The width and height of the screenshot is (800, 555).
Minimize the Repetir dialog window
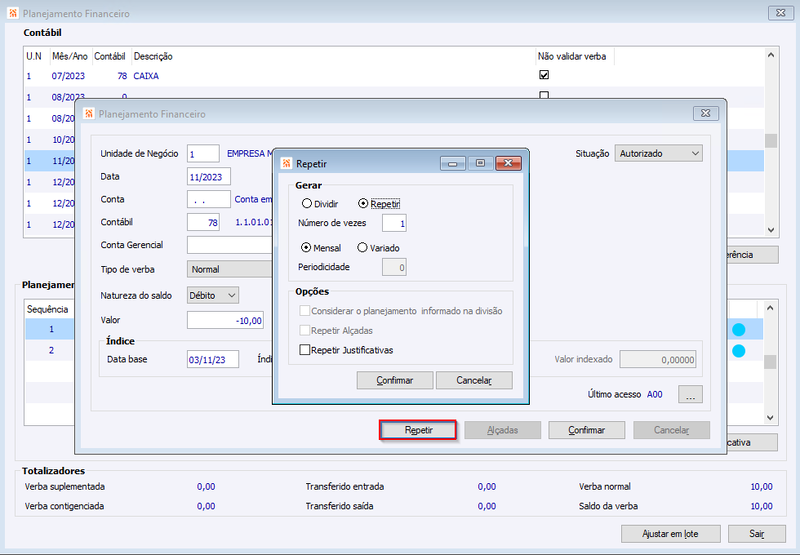[453, 163]
